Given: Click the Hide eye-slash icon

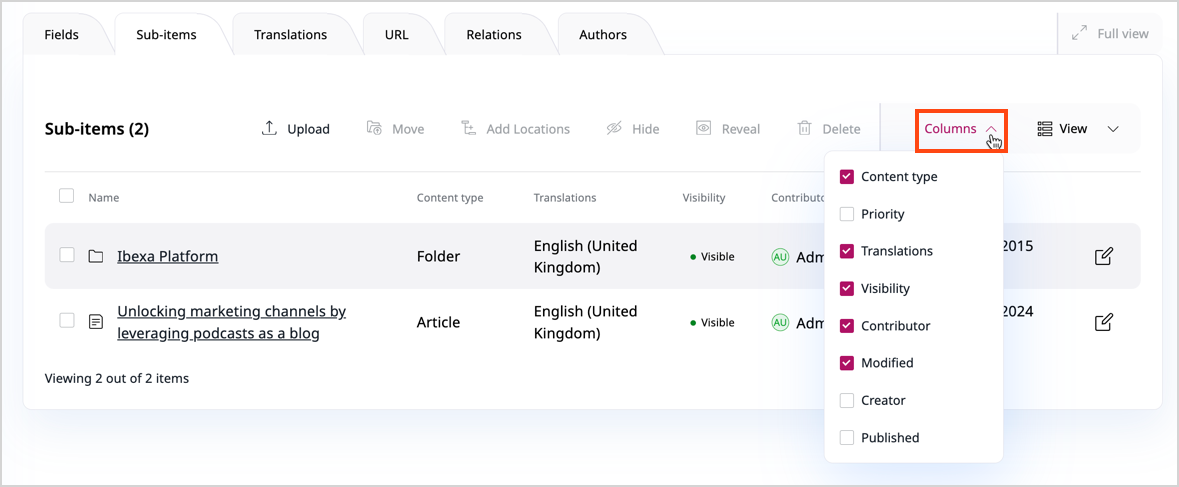Looking at the screenshot, I should 614,128.
